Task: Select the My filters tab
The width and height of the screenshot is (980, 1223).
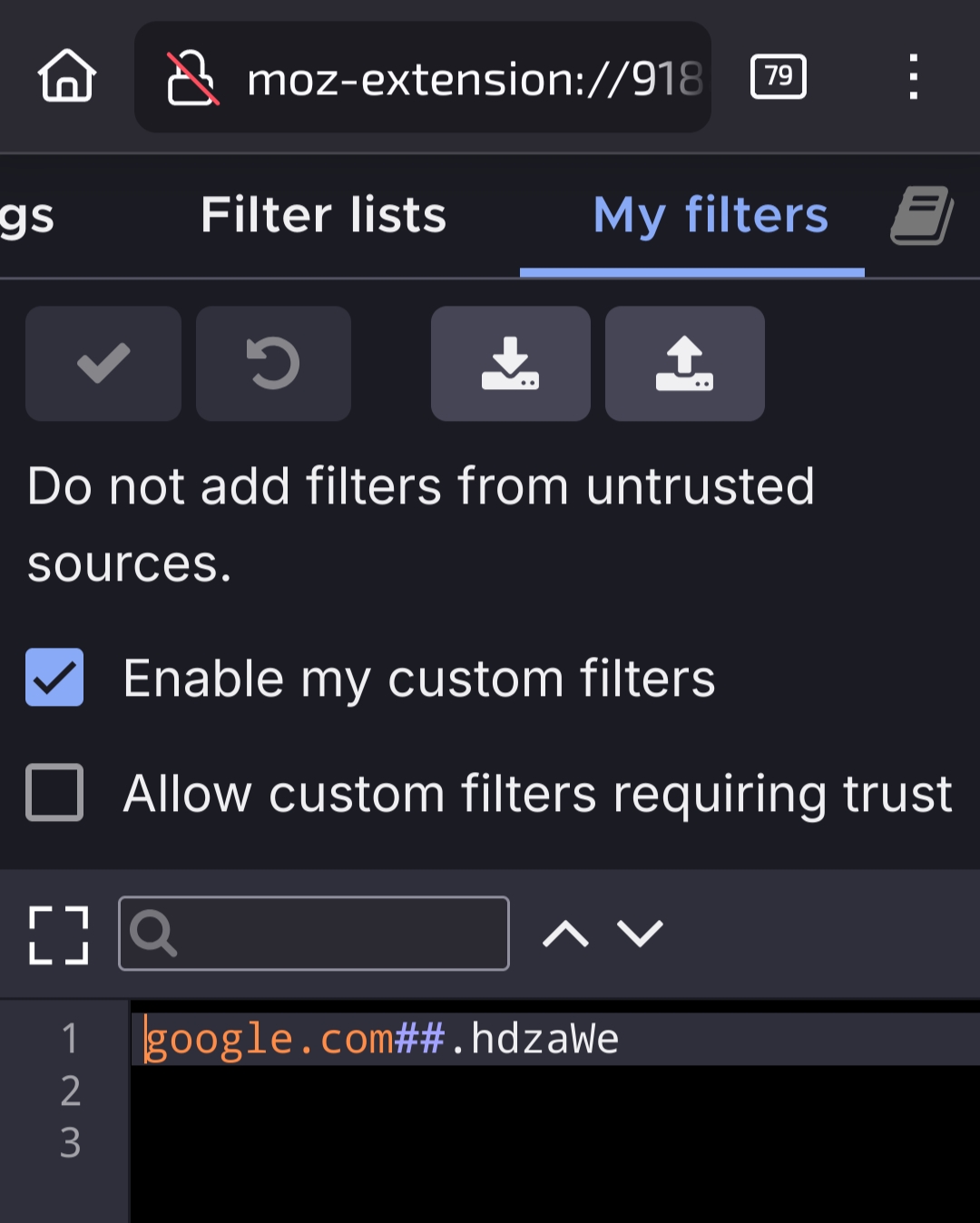Action: coord(710,216)
